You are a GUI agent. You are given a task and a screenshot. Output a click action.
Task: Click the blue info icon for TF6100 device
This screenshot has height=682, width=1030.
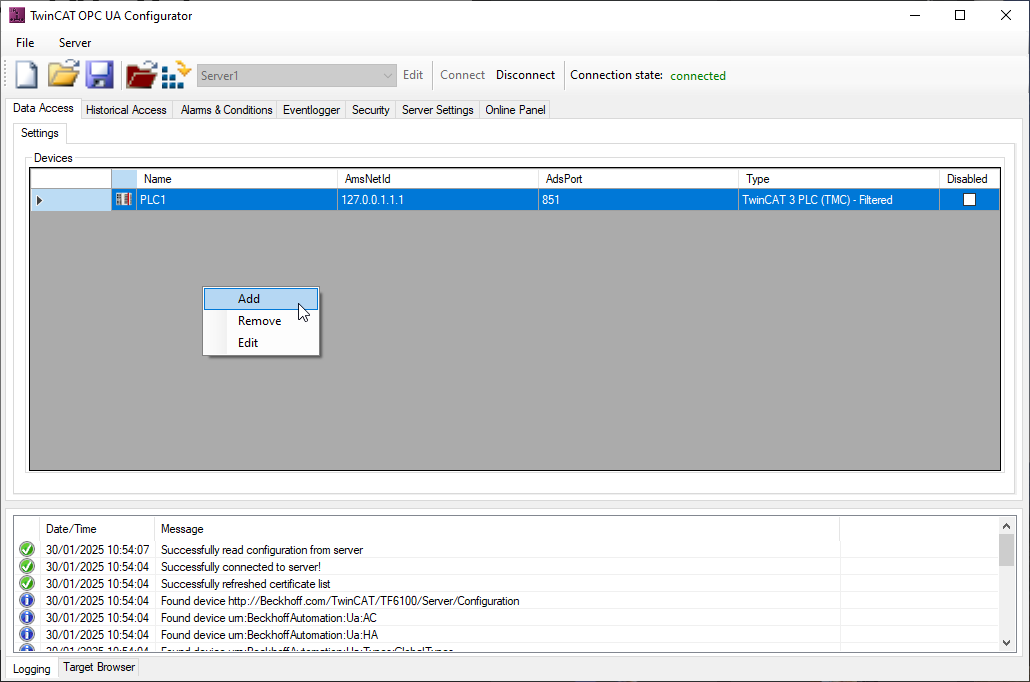27,601
